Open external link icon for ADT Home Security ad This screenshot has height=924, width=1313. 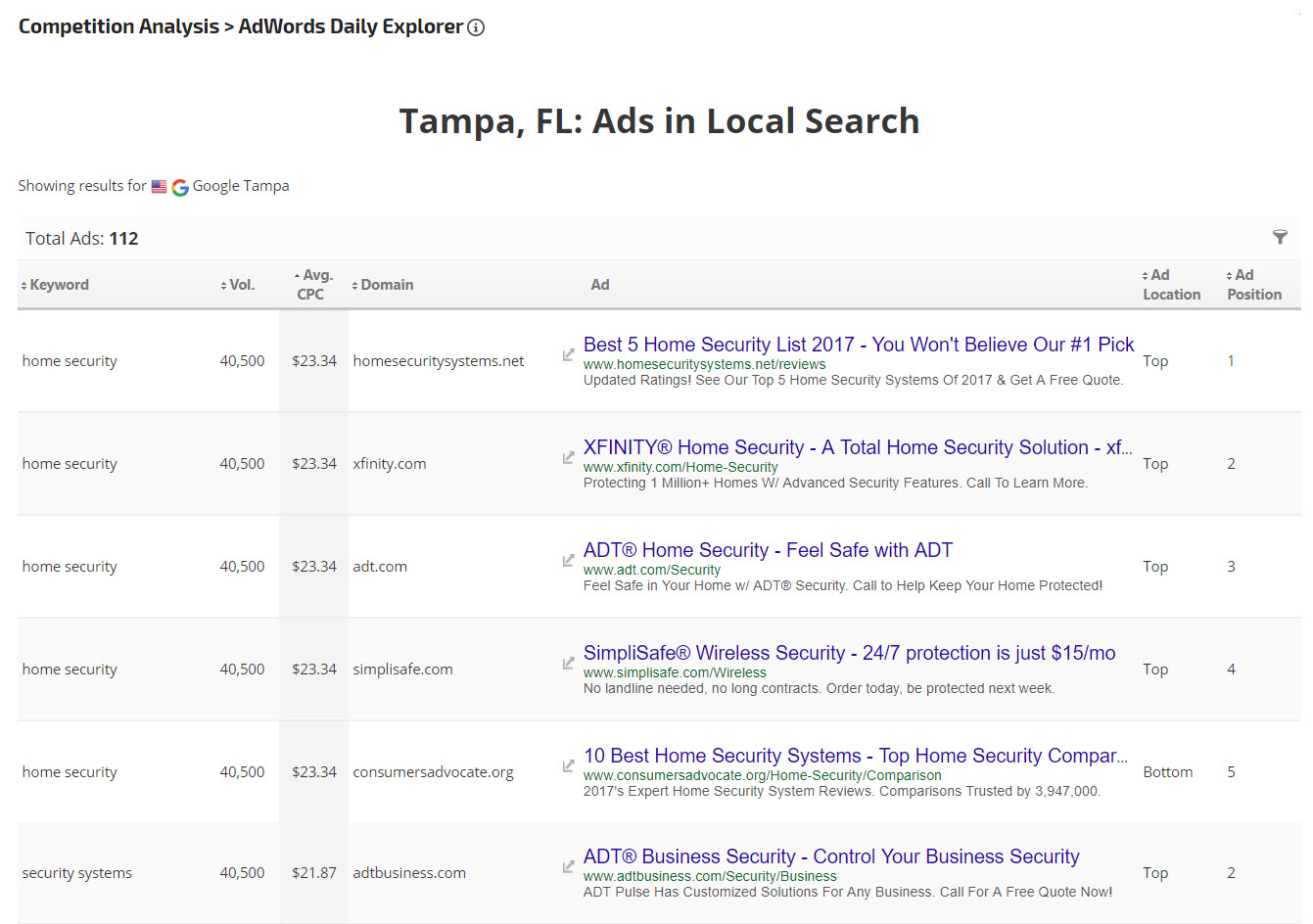click(568, 560)
